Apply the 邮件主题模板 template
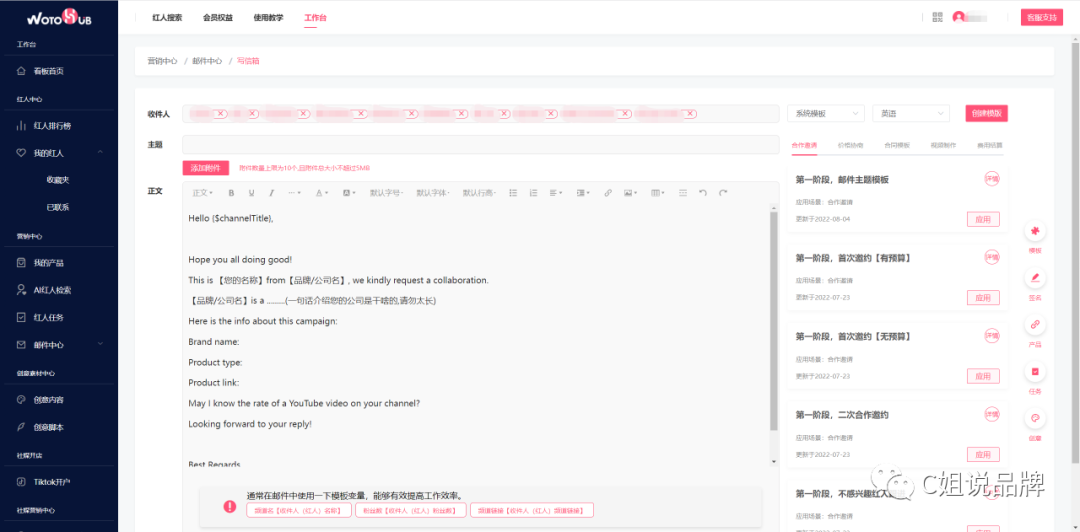 983,219
